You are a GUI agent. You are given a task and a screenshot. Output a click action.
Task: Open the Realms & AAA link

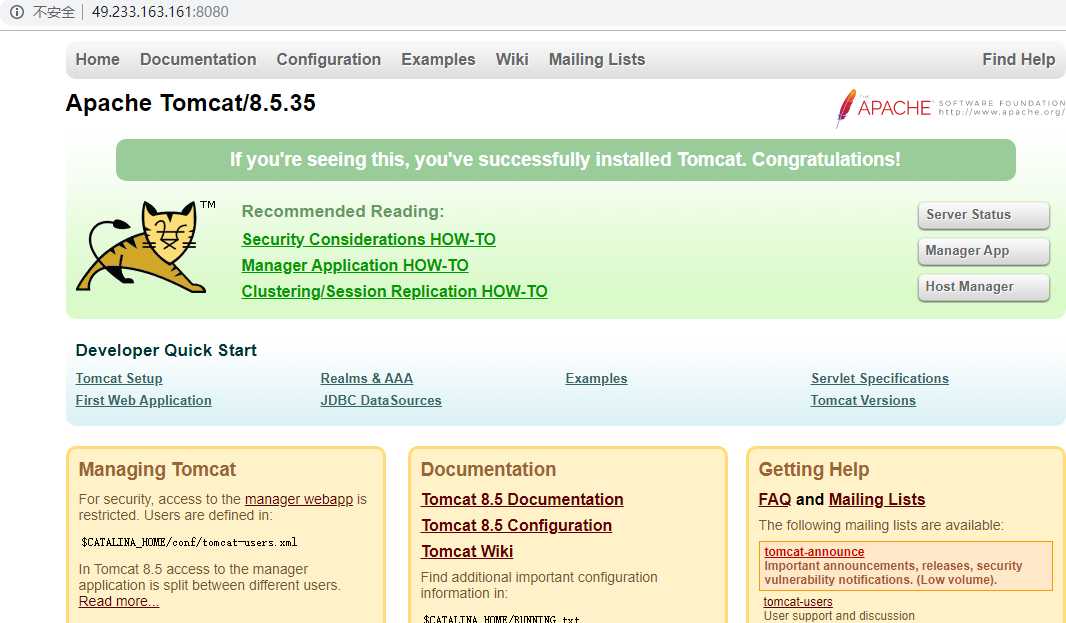tap(366, 378)
